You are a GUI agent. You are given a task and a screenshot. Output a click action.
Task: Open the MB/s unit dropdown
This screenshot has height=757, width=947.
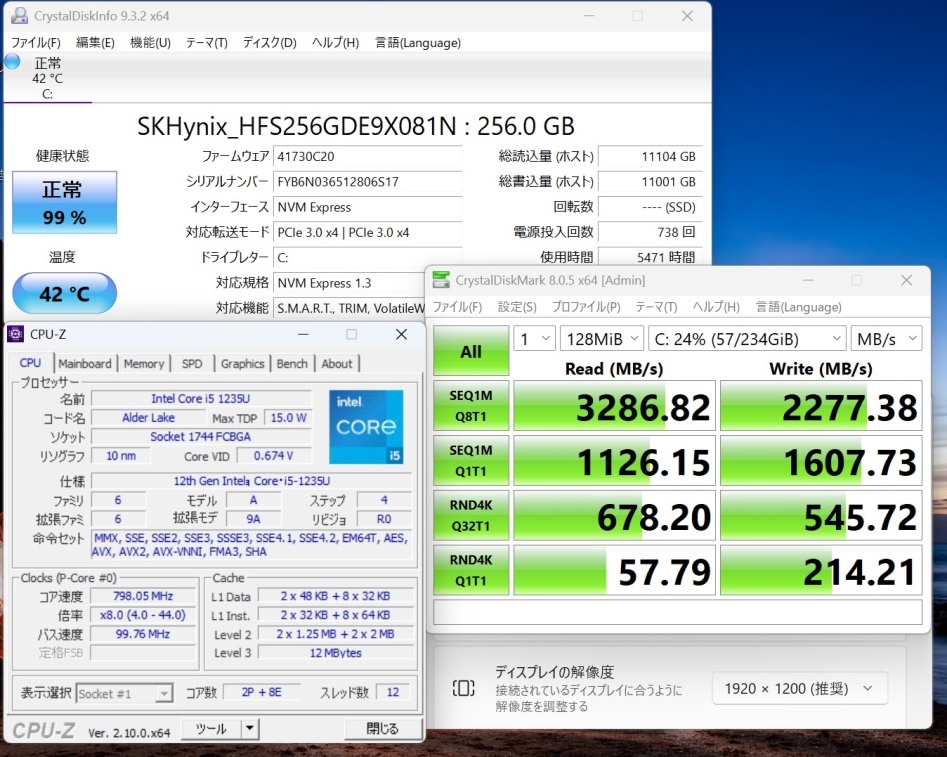[886, 339]
